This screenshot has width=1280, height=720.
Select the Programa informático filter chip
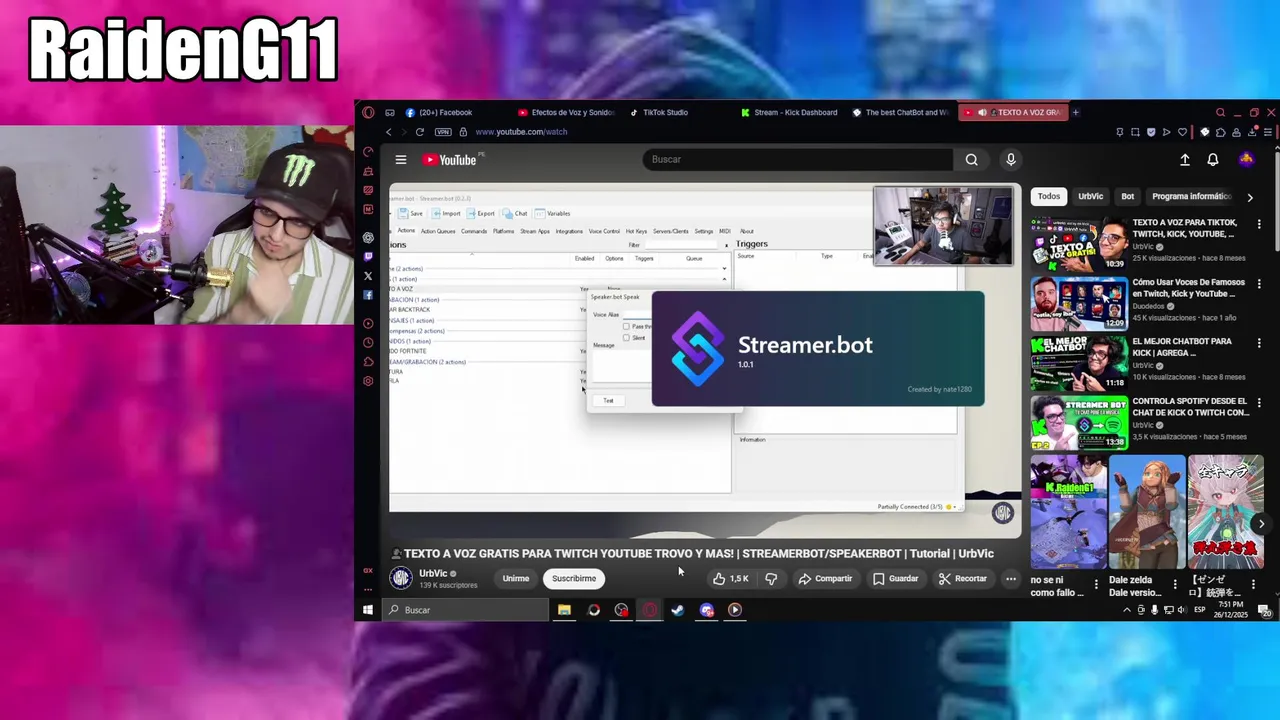[x=1190, y=196]
